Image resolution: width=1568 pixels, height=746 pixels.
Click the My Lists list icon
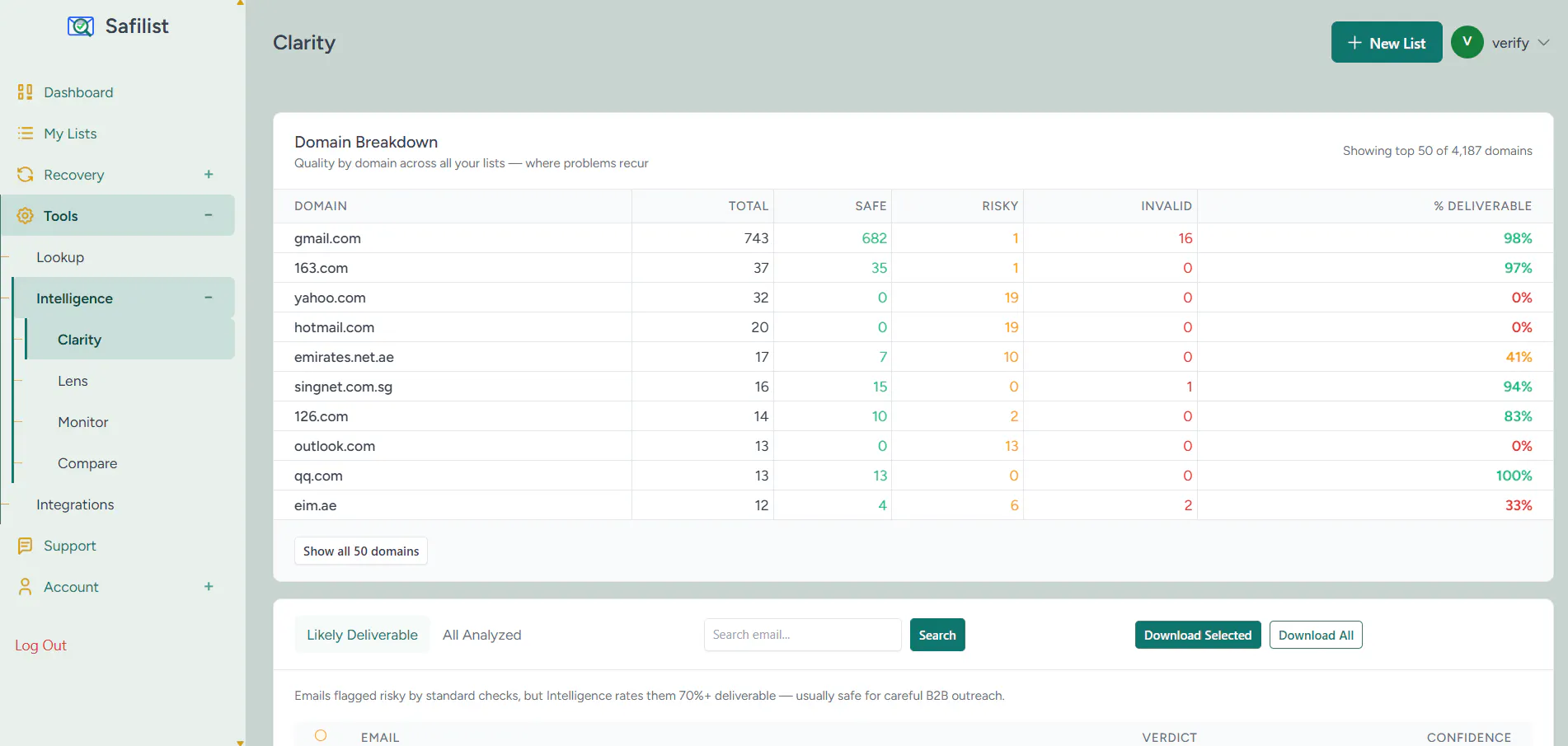(26, 134)
